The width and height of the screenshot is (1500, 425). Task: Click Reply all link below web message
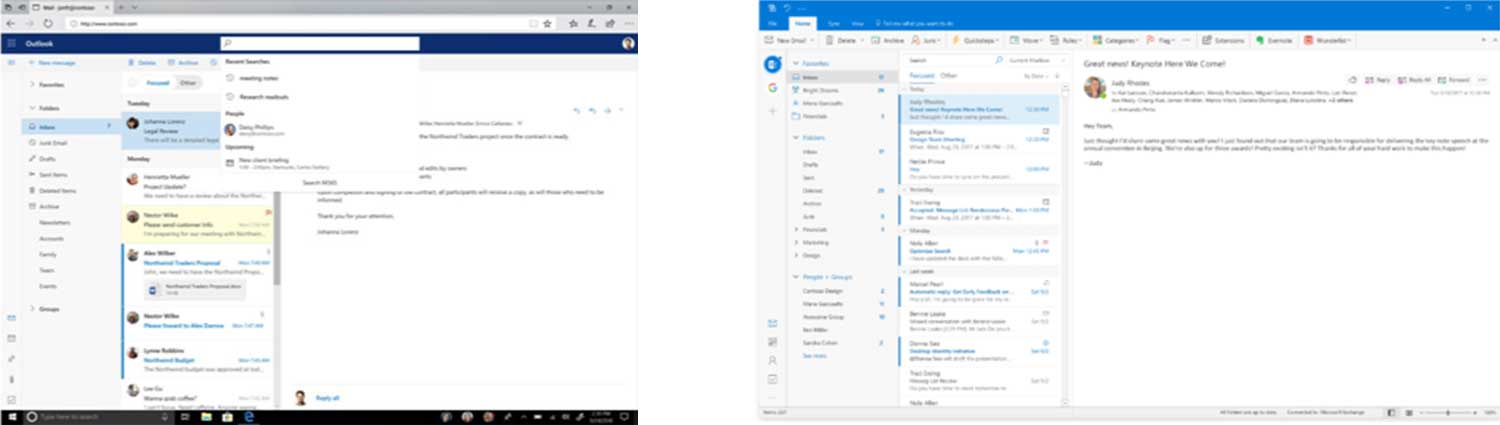click(x=328, y=398)
